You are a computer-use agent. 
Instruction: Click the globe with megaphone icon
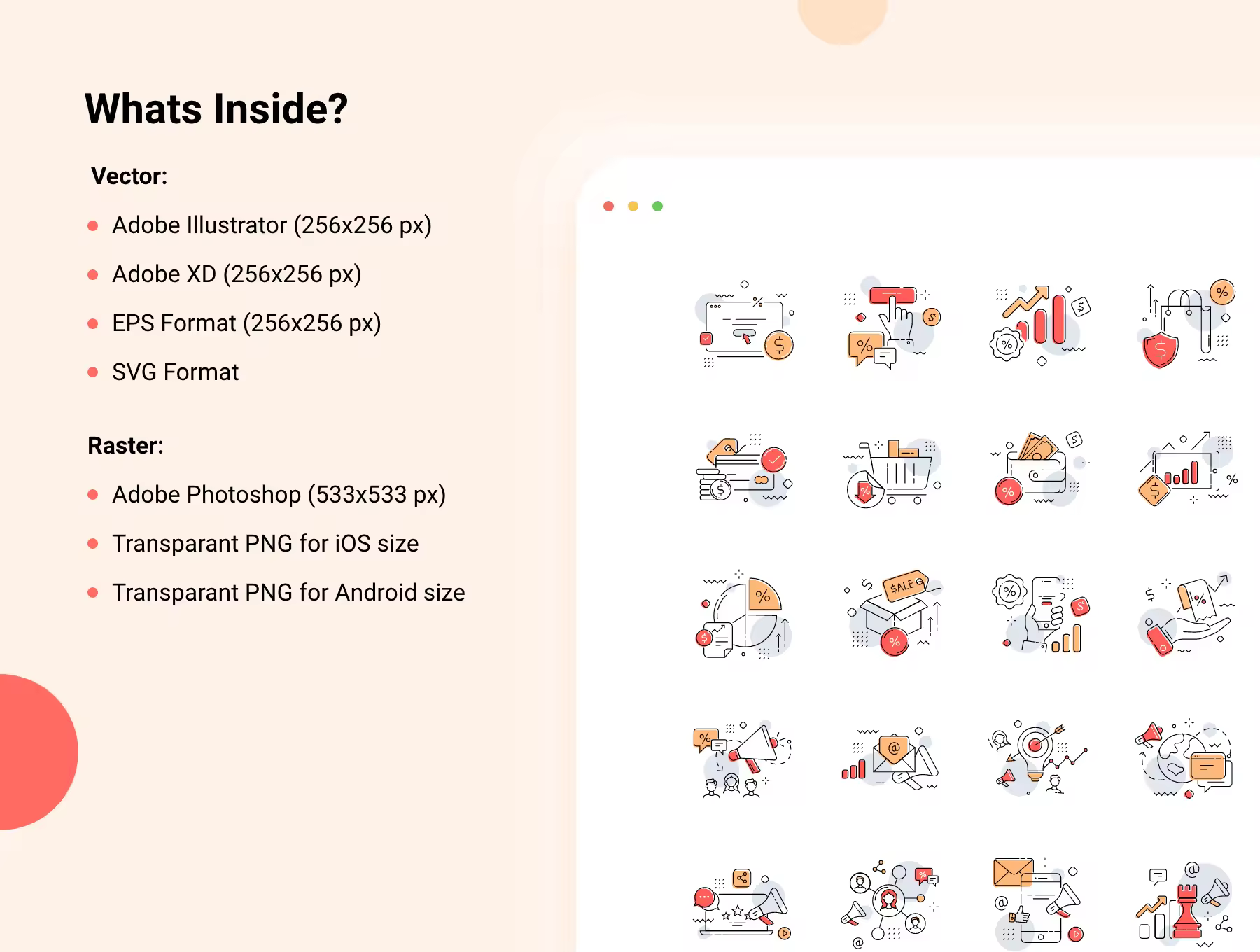tap(1184, 759)
